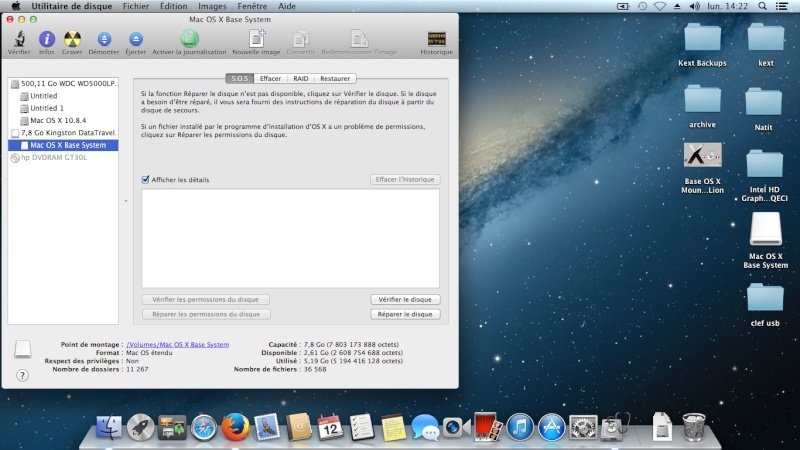The height and width of the screenshot is (450, 800).
Task: Click Activer la journalisation toolbar icon
Action: [189, 39]
